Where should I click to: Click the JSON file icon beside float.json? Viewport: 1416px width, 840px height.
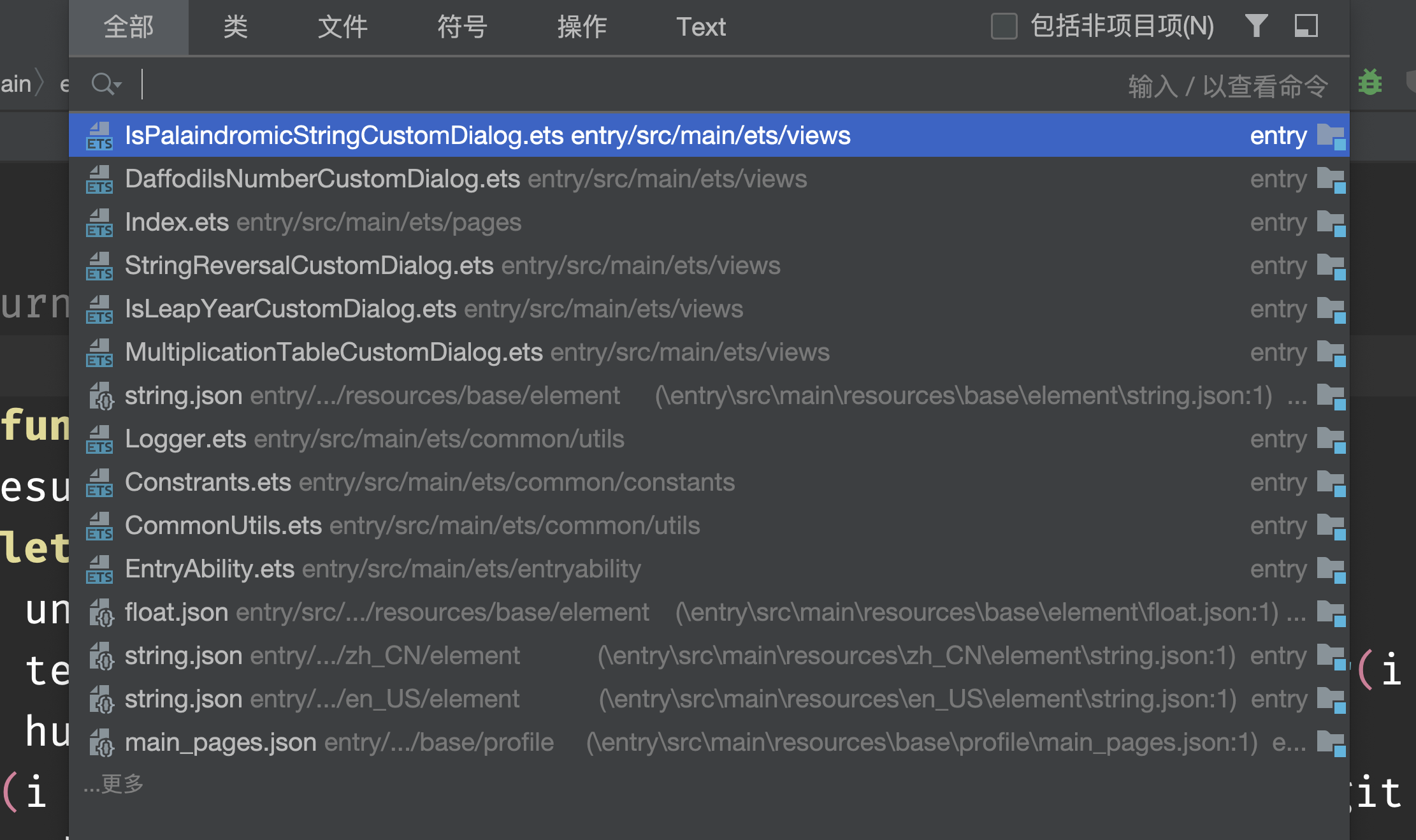click(x=101, y=613)
